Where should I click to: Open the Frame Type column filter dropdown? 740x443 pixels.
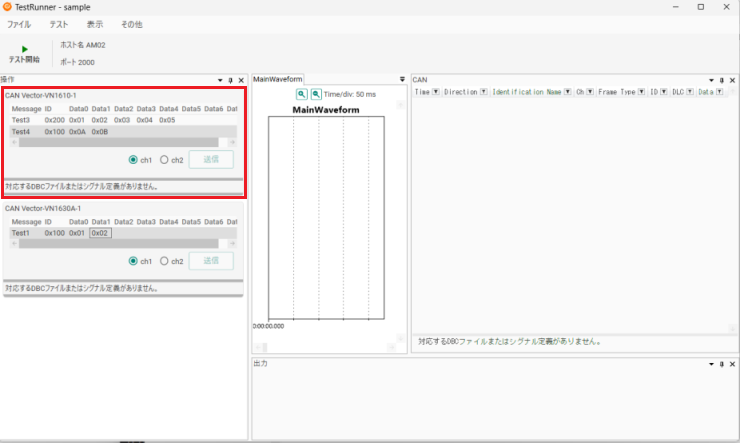click(x=641, y=91)
